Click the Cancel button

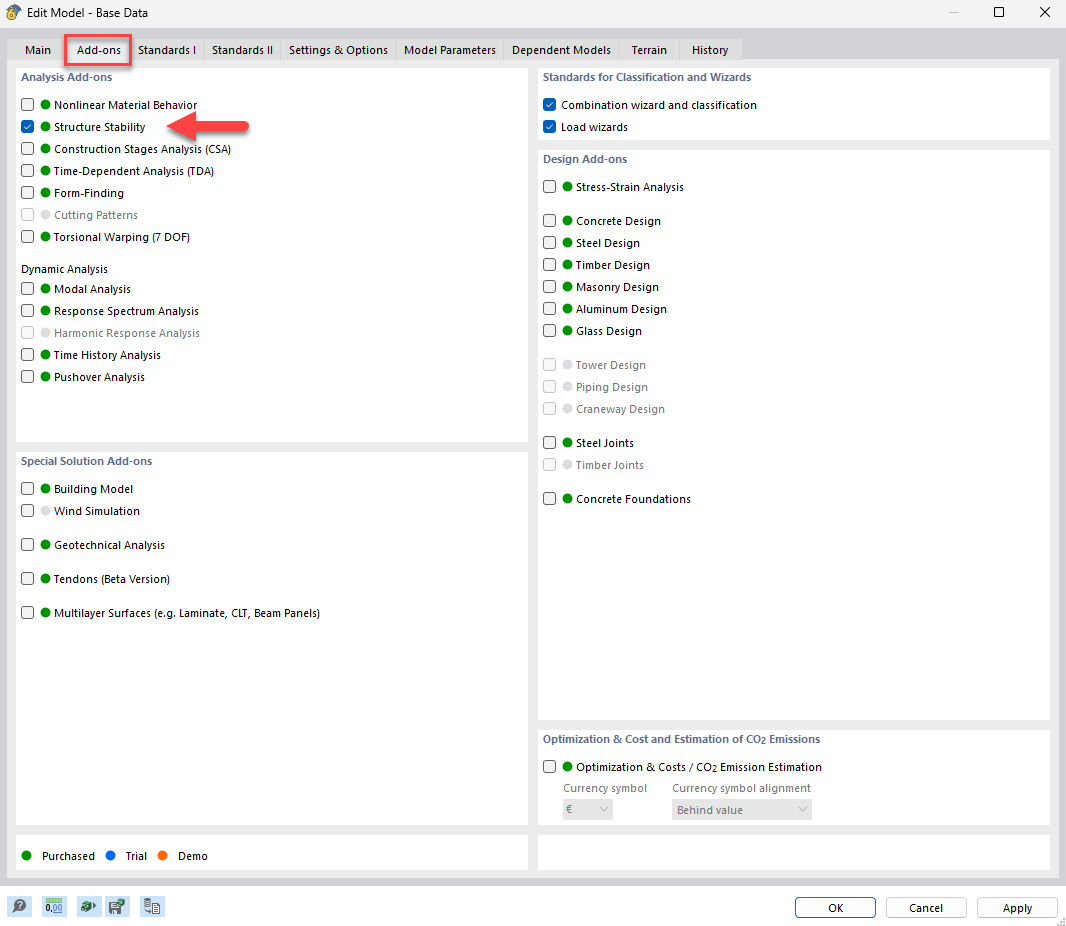pyautogui.click(x=926, y=908)
